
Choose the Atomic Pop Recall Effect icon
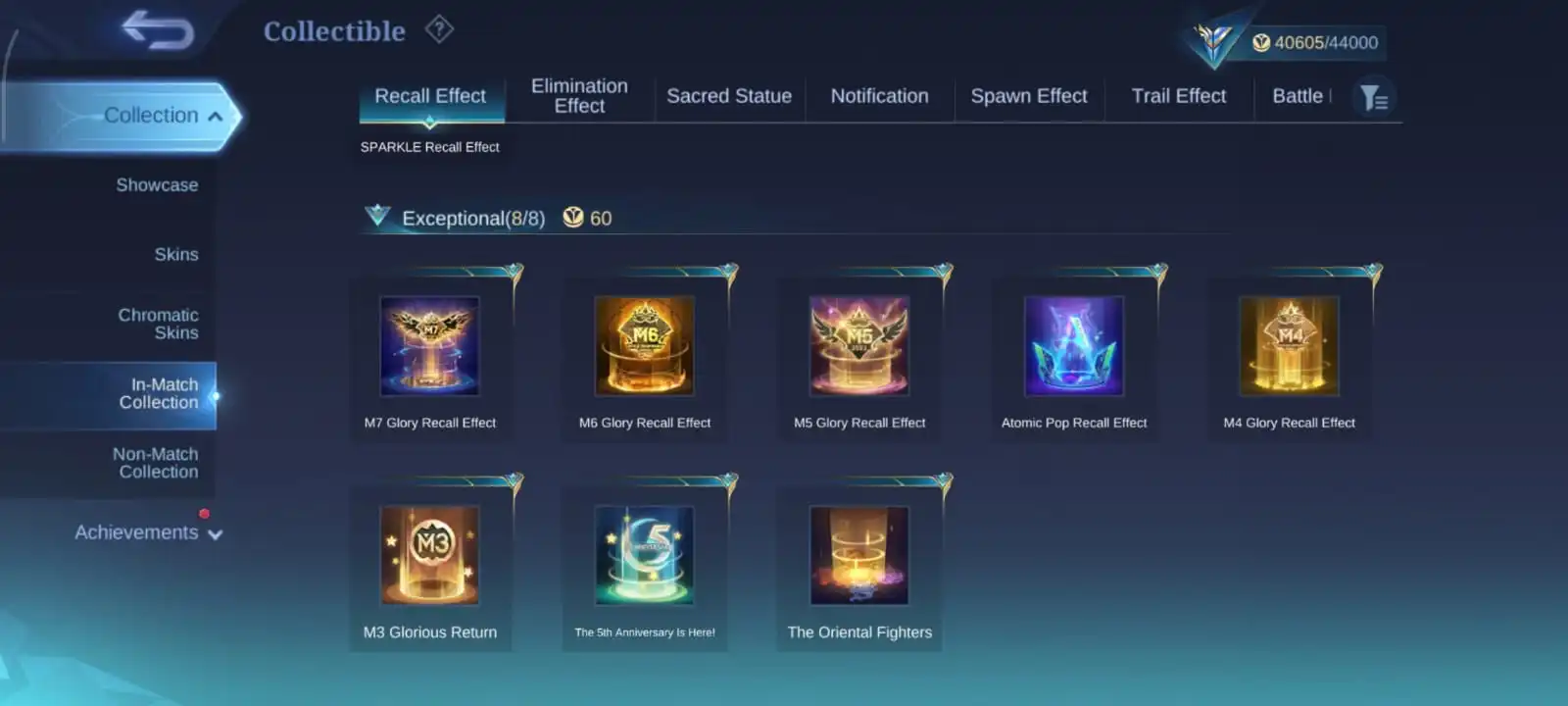tap(1074, 346)
